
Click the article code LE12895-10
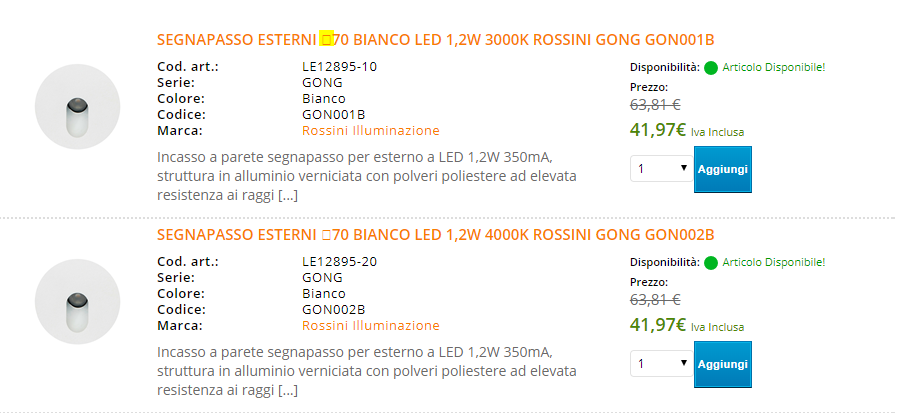pyautogui.click(x=339, y=67)
